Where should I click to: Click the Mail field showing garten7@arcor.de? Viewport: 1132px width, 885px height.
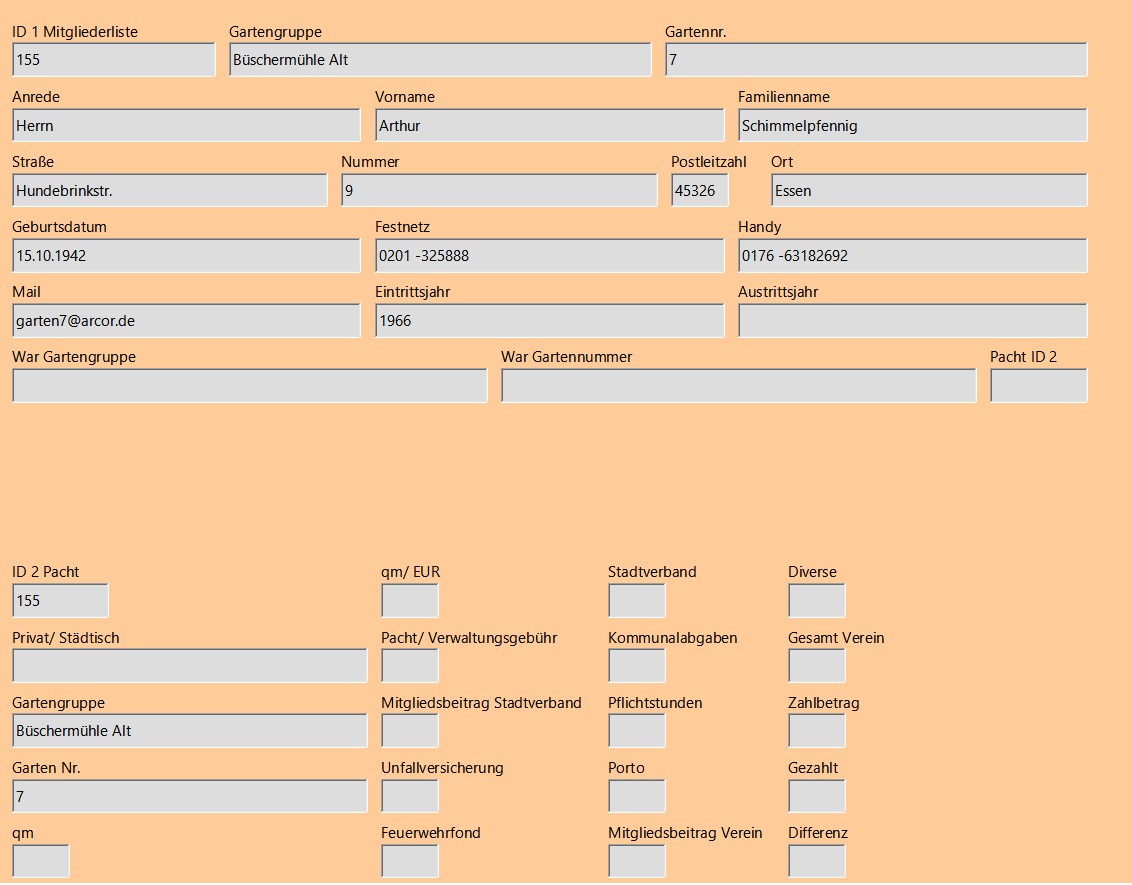(185, 320)
